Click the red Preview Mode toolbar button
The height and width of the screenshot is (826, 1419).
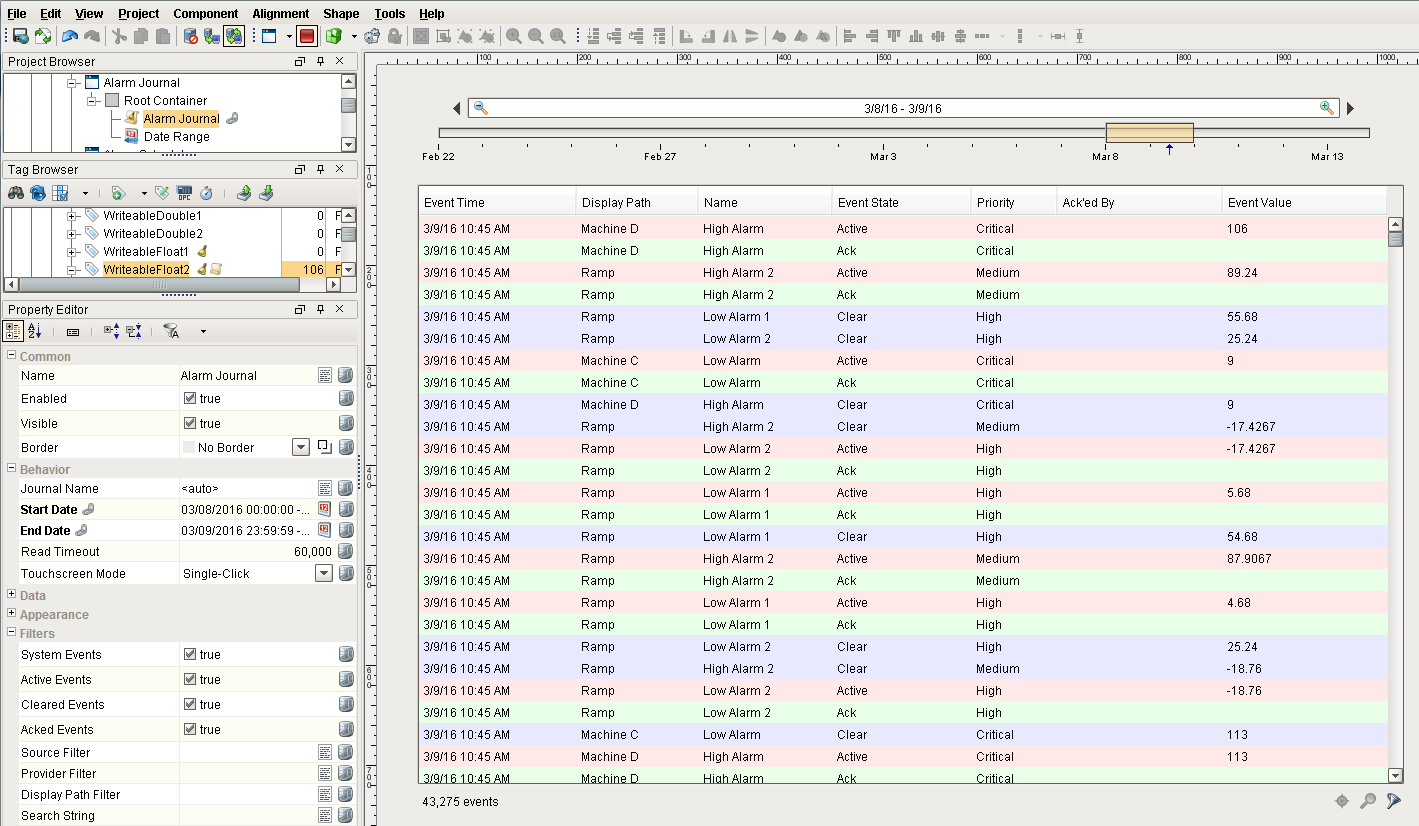[306, 36]
